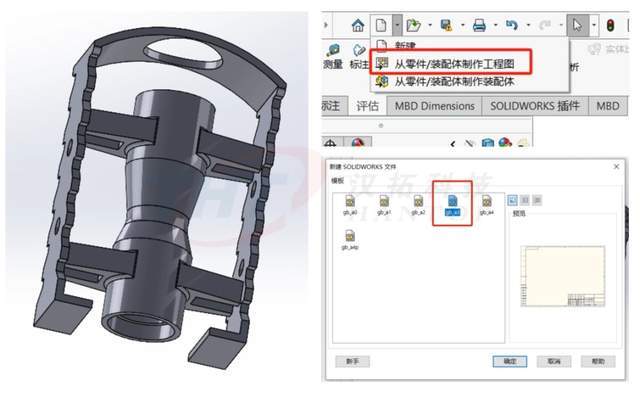Image resolution: width=640 pixels, height=398 pixels.
Task: Select the gb_a2 template
Action: [418, 205]
